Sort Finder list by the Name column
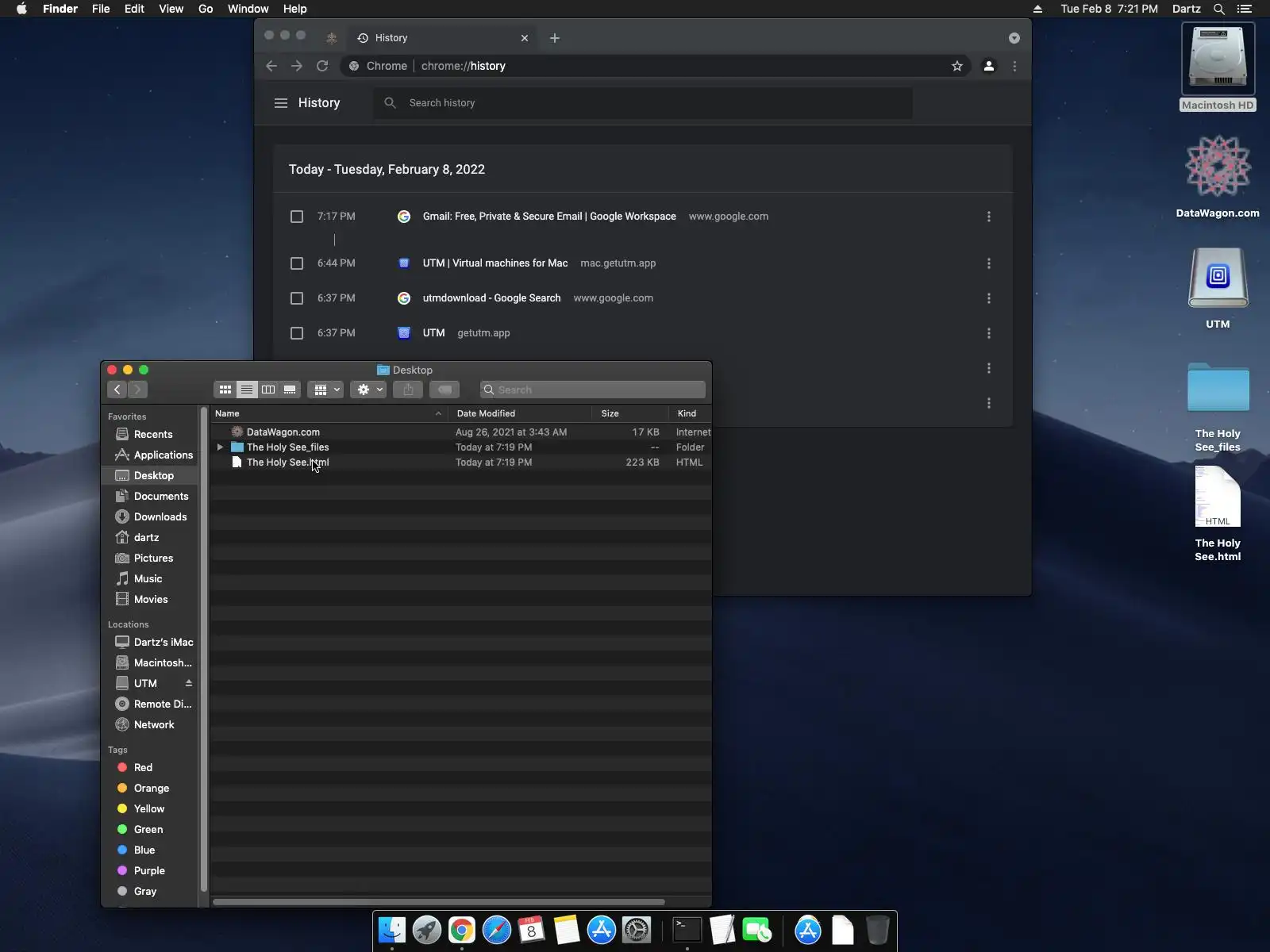The image size is (1270, 952). click(329, 413)
